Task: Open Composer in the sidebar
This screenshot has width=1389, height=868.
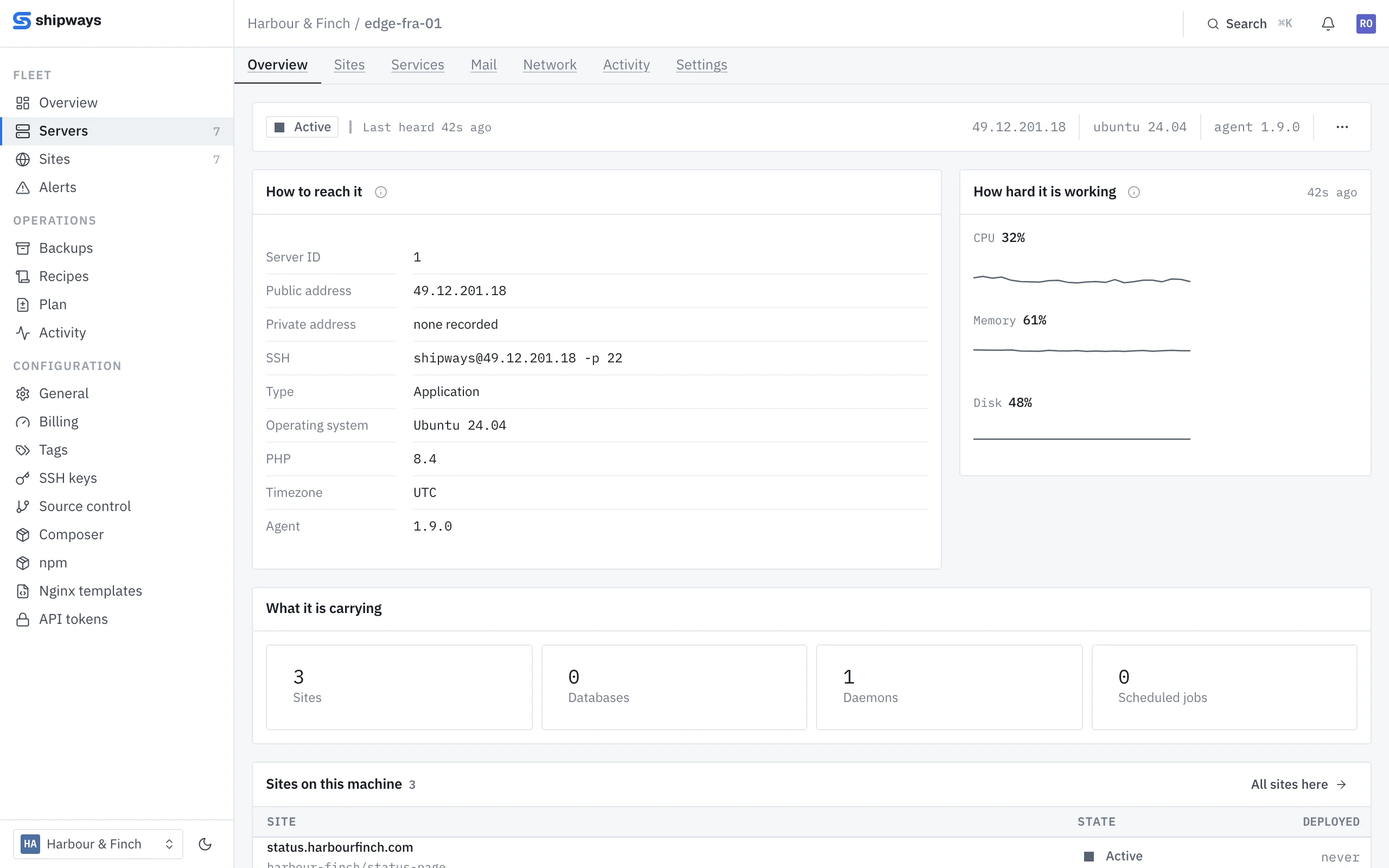Action: coord(117,534)
